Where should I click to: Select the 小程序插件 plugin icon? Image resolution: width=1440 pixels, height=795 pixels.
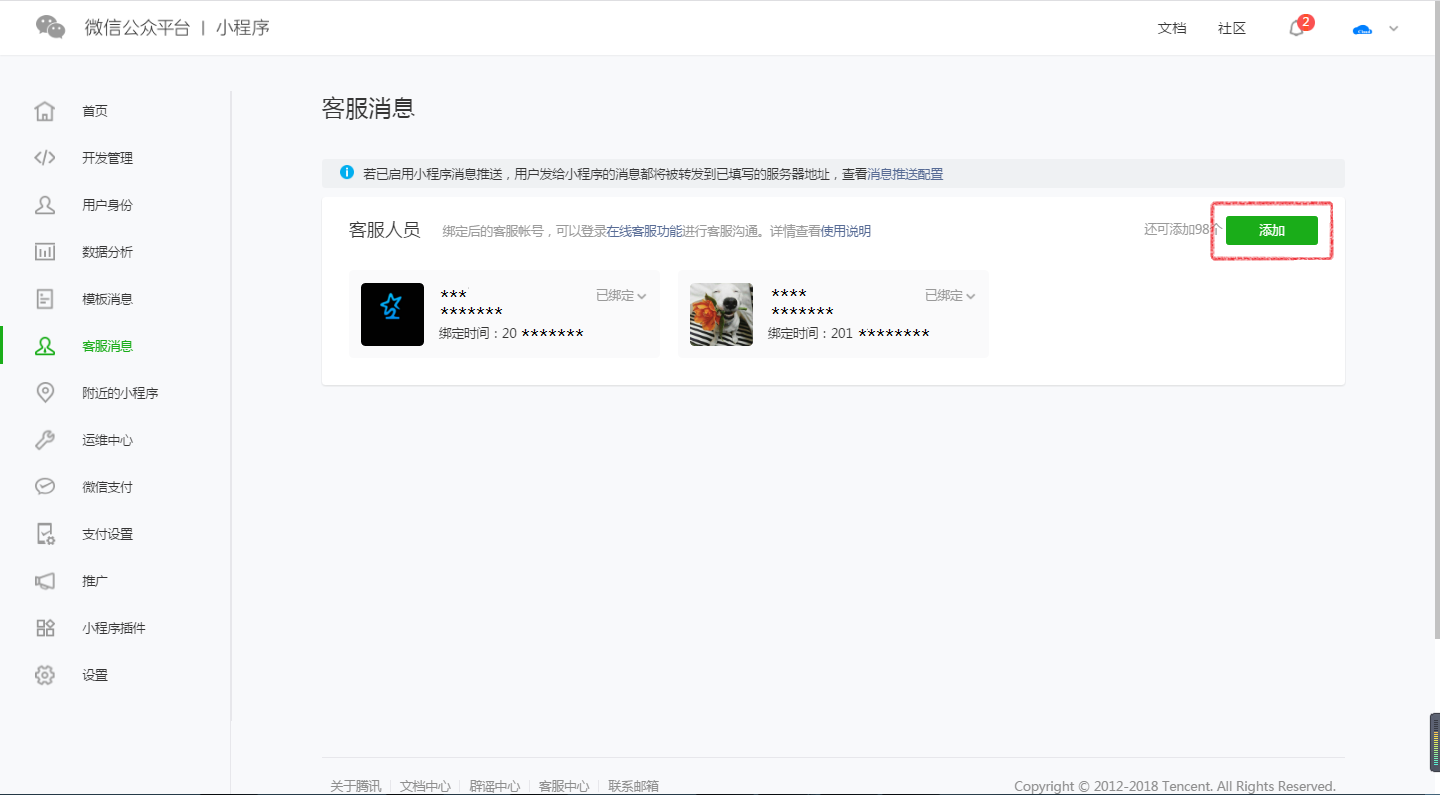[x=45, y=627]
